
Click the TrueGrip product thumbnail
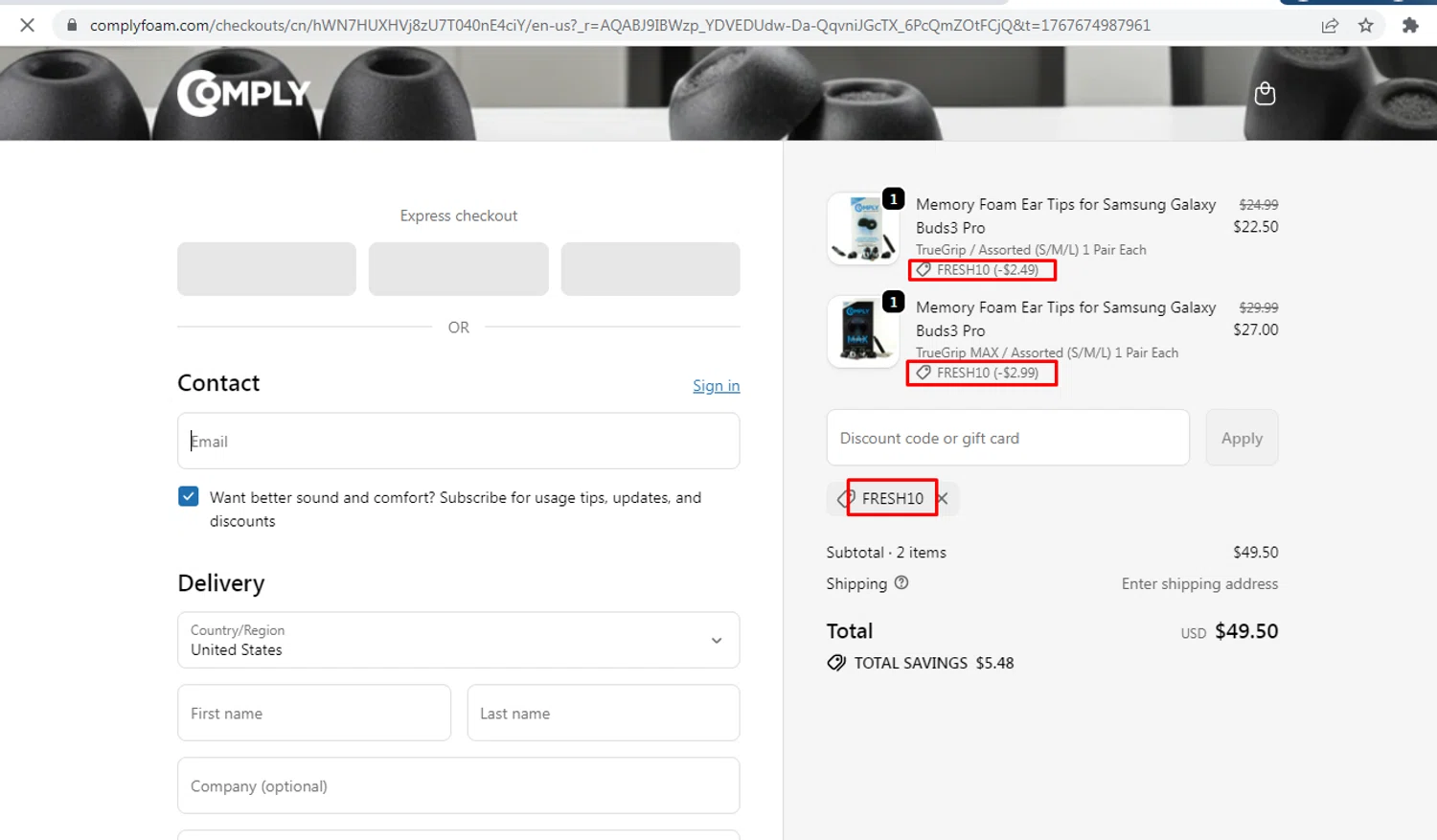click(863, 228)
